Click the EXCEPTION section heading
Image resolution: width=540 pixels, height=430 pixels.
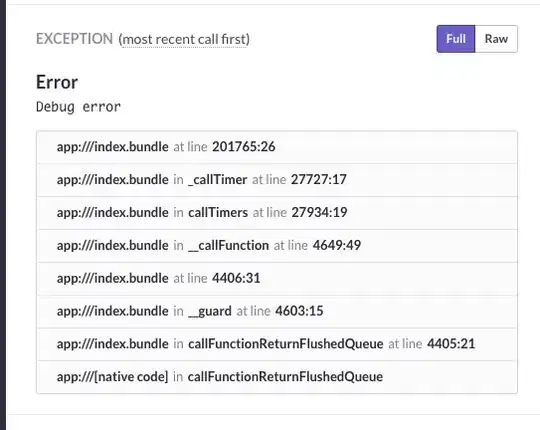click(74, 39)
